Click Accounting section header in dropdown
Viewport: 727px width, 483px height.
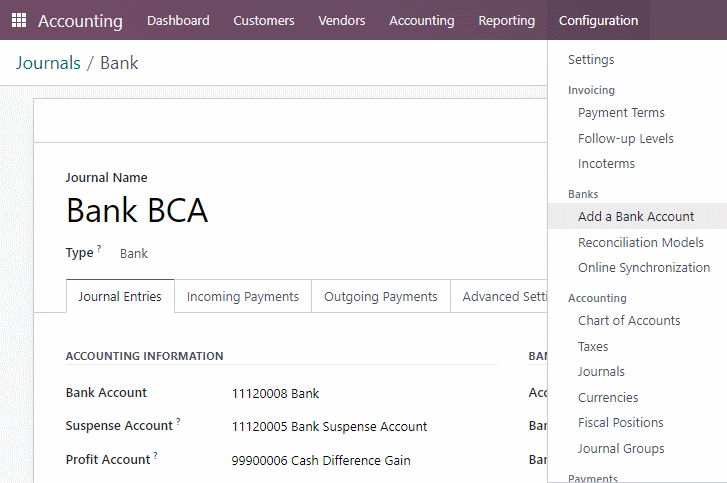(597, 298)
